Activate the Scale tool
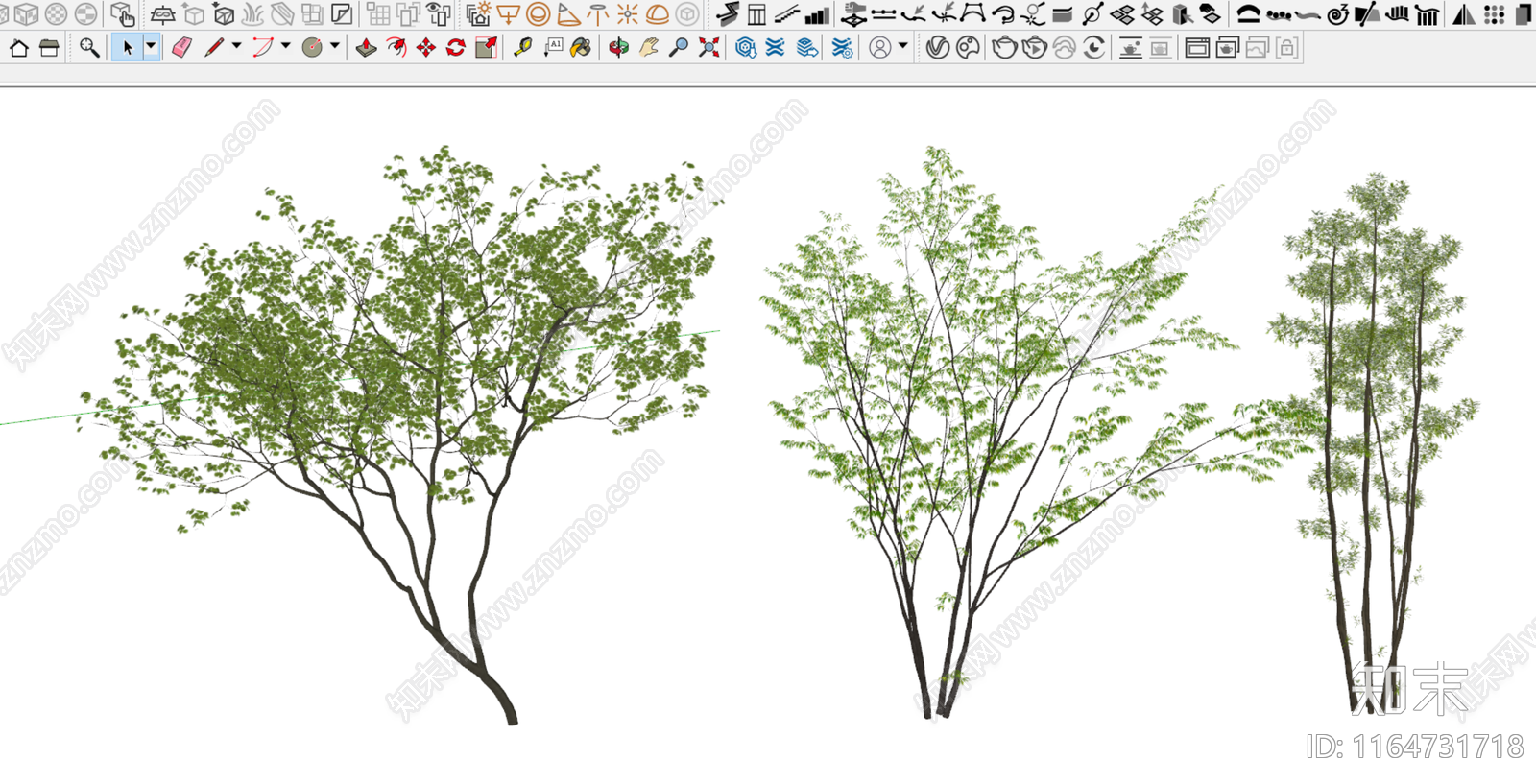This screenshot has width=1536, height=784. (x=486, y=47)
